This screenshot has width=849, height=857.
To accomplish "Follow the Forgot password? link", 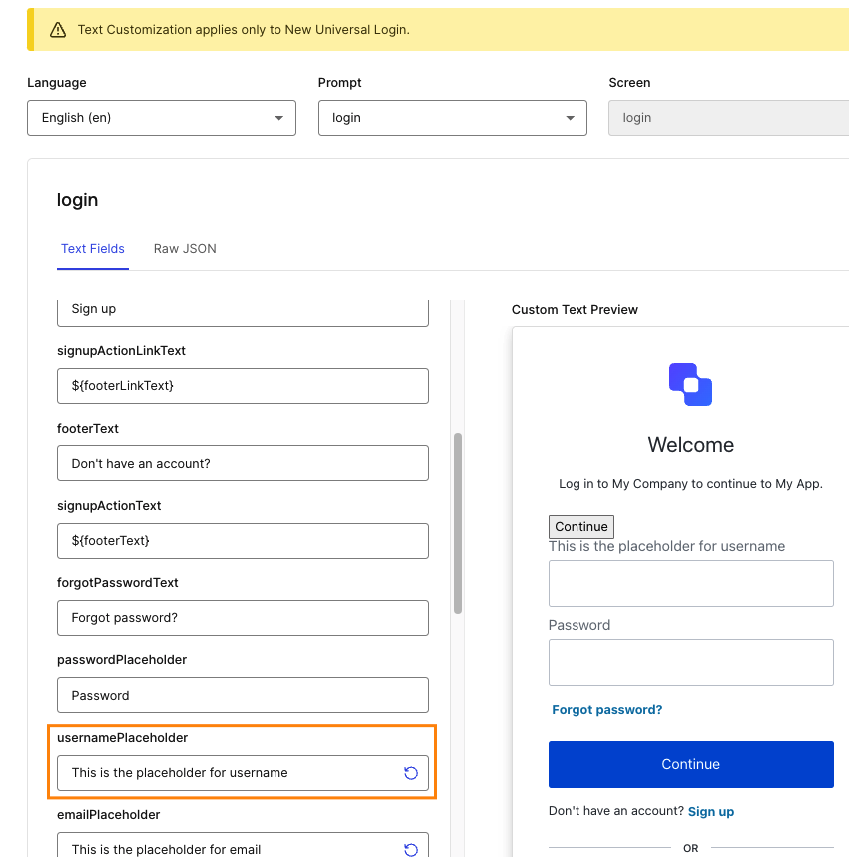I will (x=607, y=709).
